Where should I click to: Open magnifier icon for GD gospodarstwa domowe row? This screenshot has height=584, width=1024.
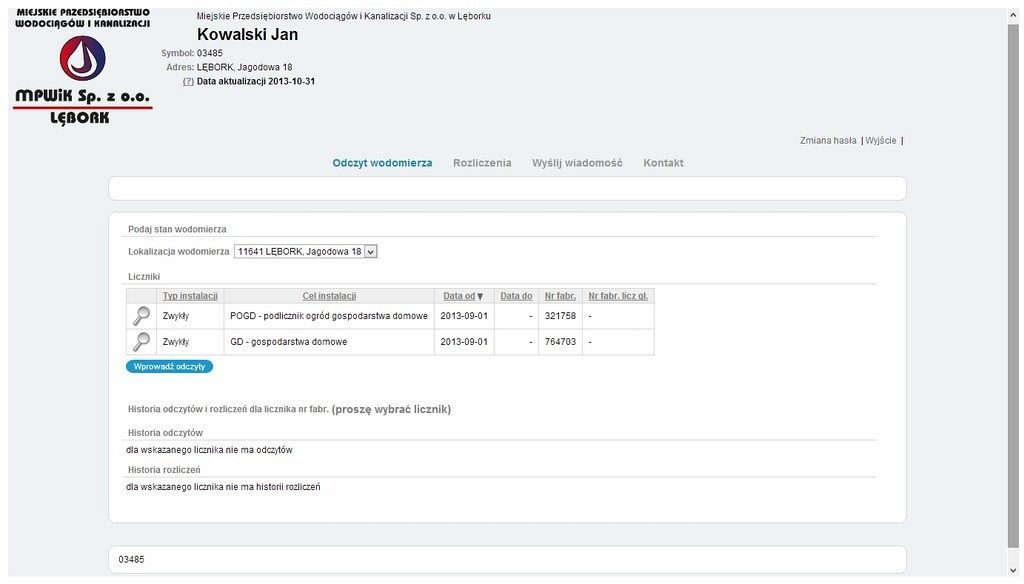pyautogui.click(x=142, y=342)
